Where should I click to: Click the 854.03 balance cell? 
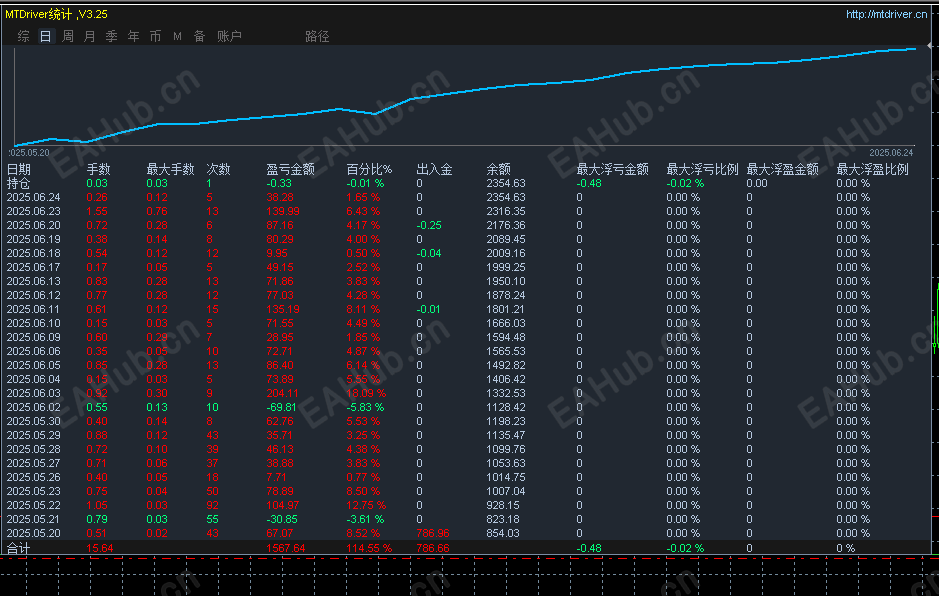pos(502,533)
